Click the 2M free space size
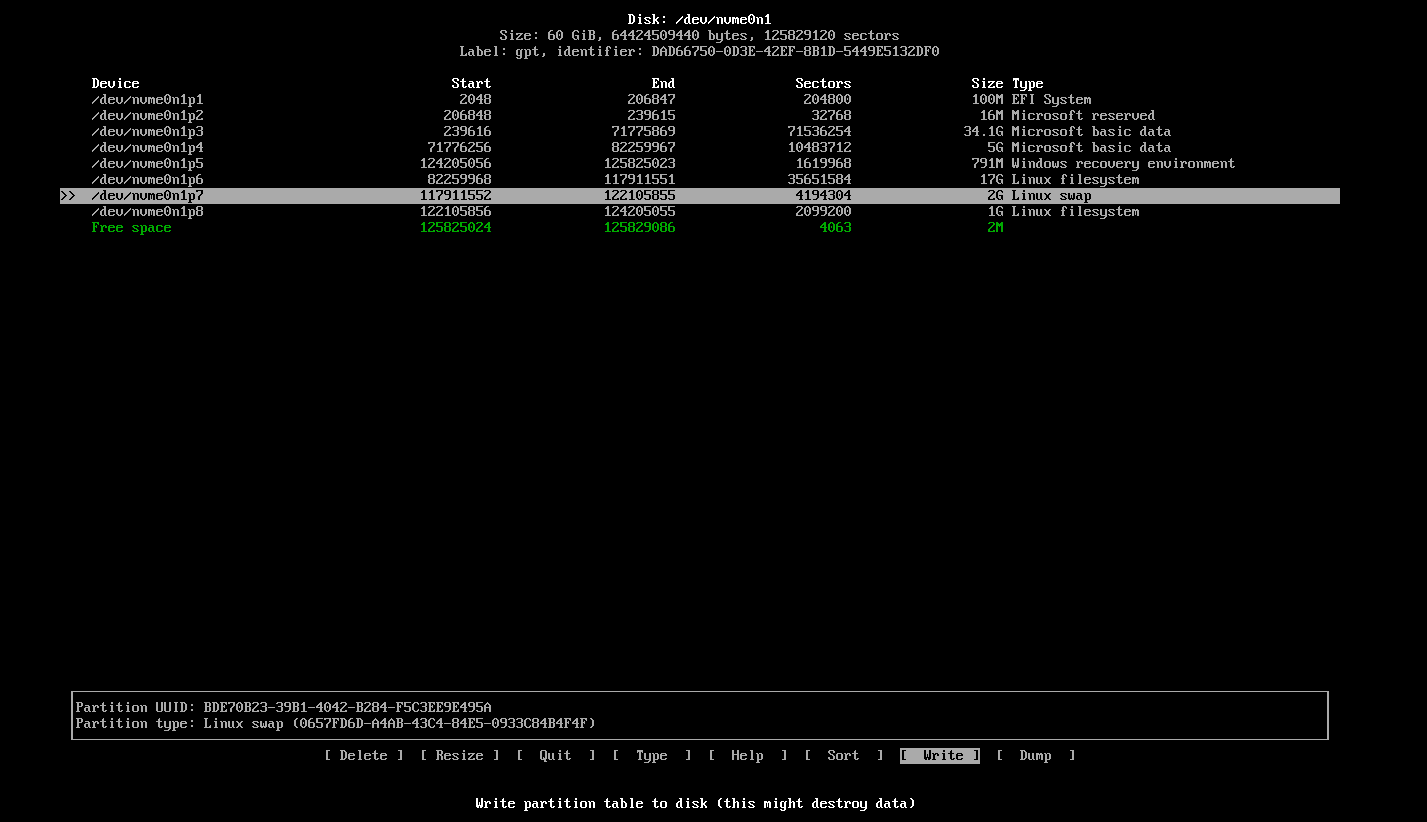The height and width of the screenshot is (822, 1427). 996,228
